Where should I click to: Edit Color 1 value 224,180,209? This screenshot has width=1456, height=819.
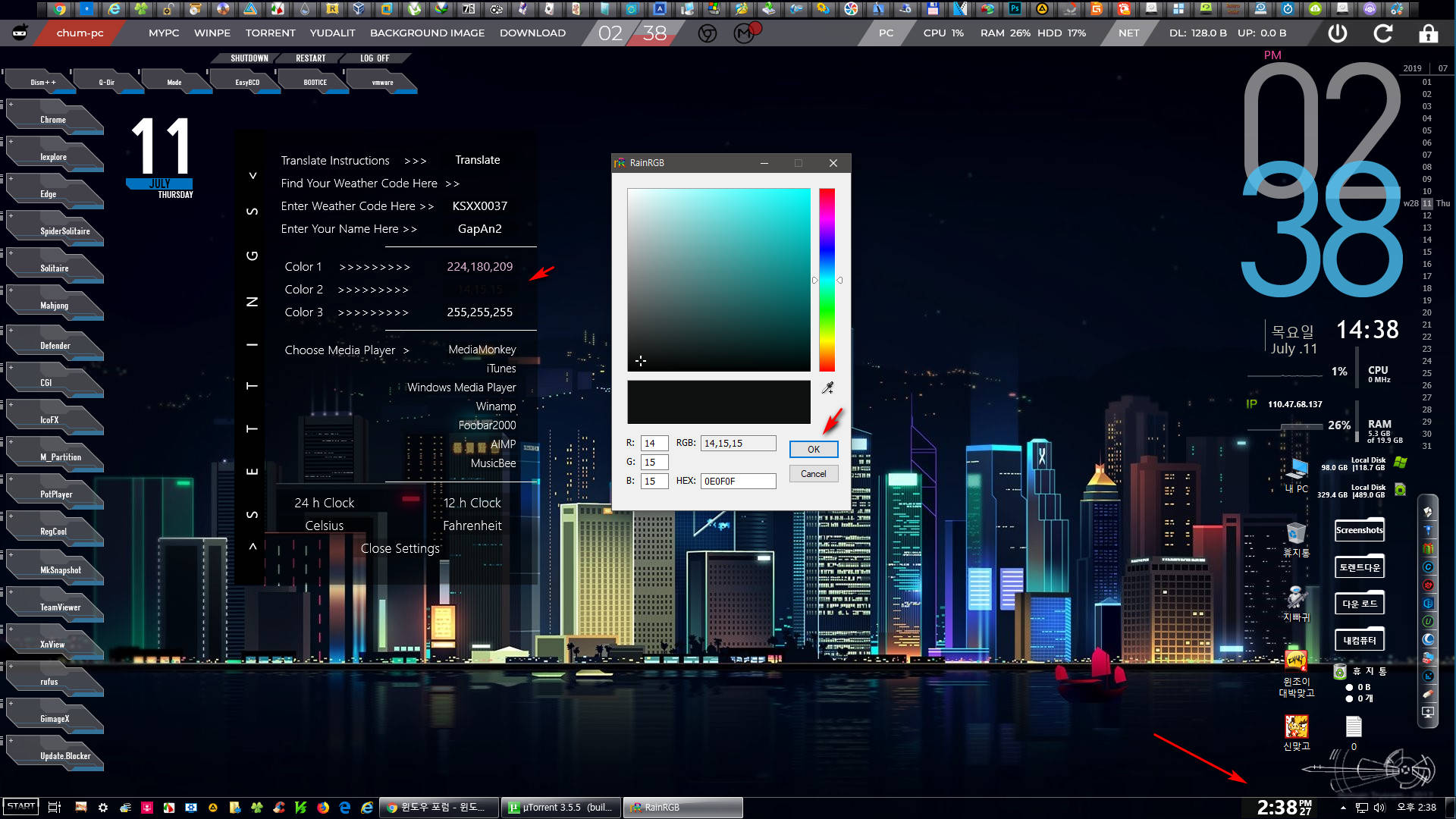tap(480, 267)
